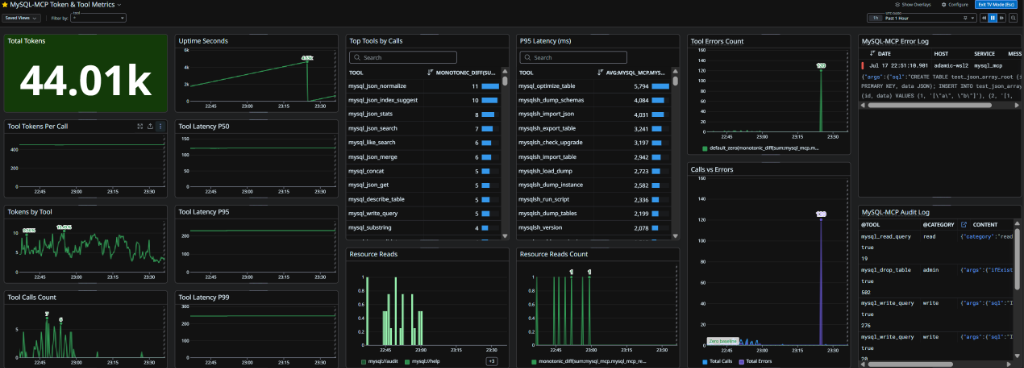Click SERVICE column header in Error Log
This screenshot has width=1024, height=368.
pyautogui.click(x=984, y=54)
